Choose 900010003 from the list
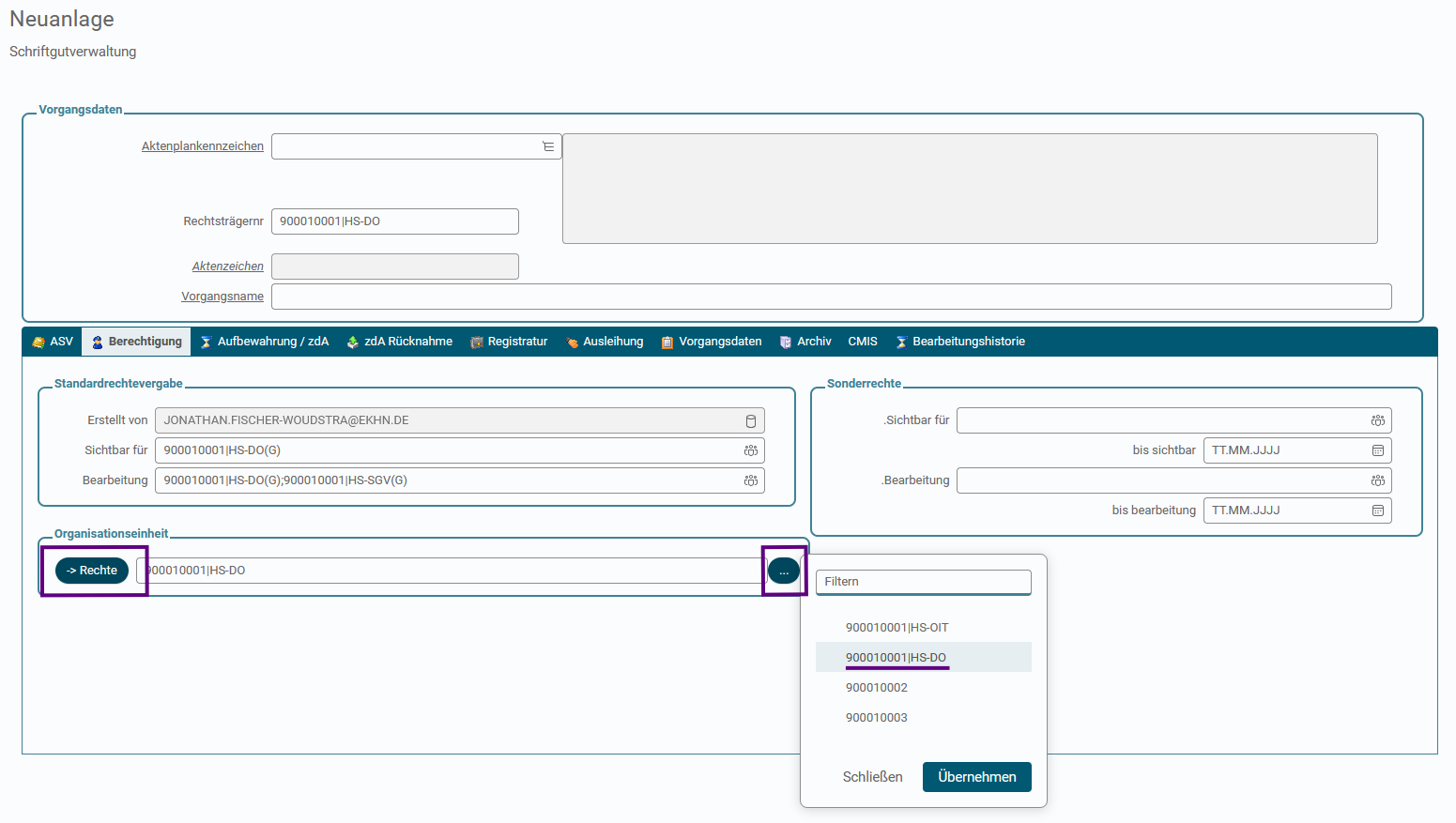Viewport: 1456px width, 823px height. point(924,717)
